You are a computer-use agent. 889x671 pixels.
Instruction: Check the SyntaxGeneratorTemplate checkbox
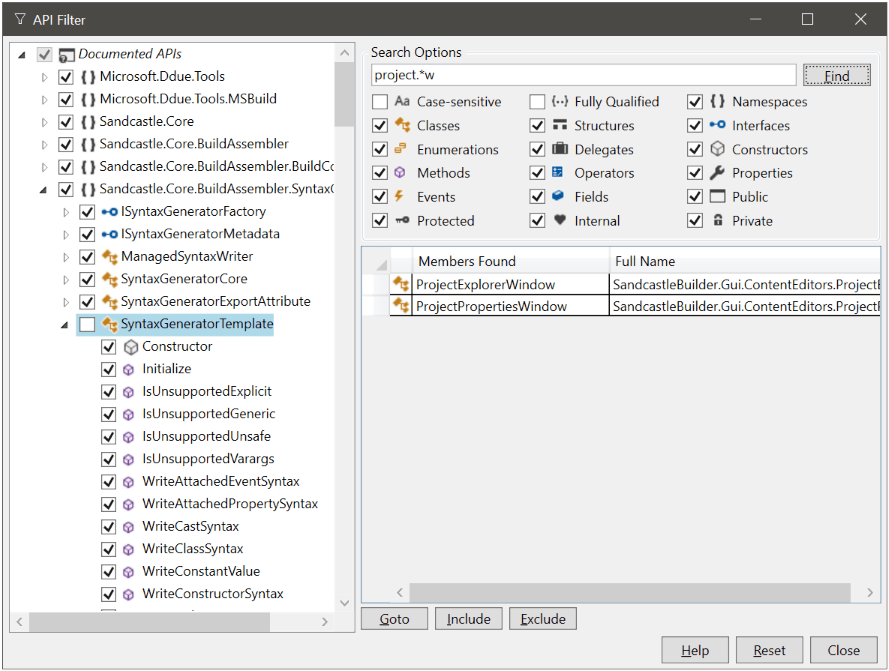[x=86, y=323]
